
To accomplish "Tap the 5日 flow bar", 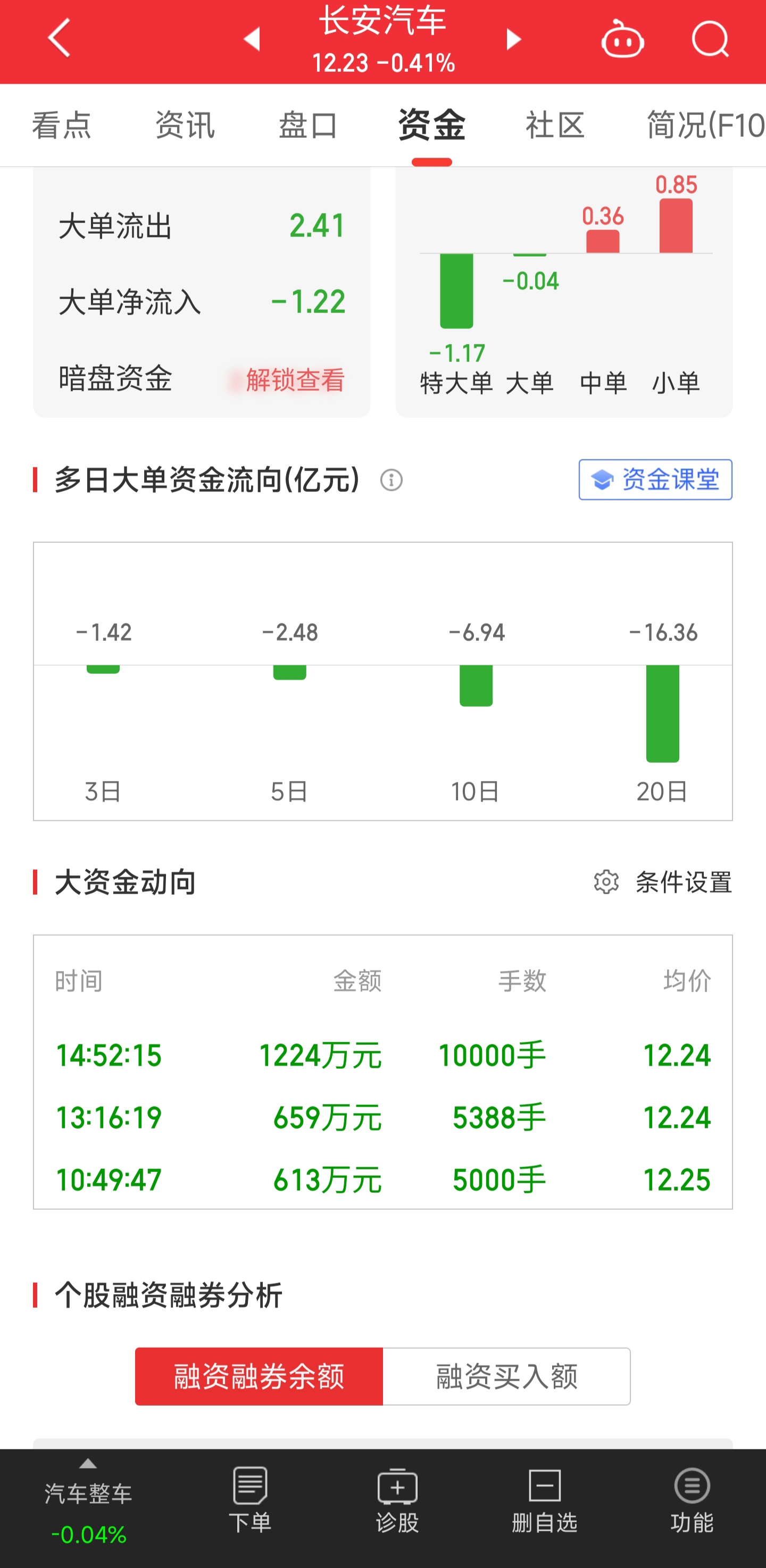I will (289, 672).
